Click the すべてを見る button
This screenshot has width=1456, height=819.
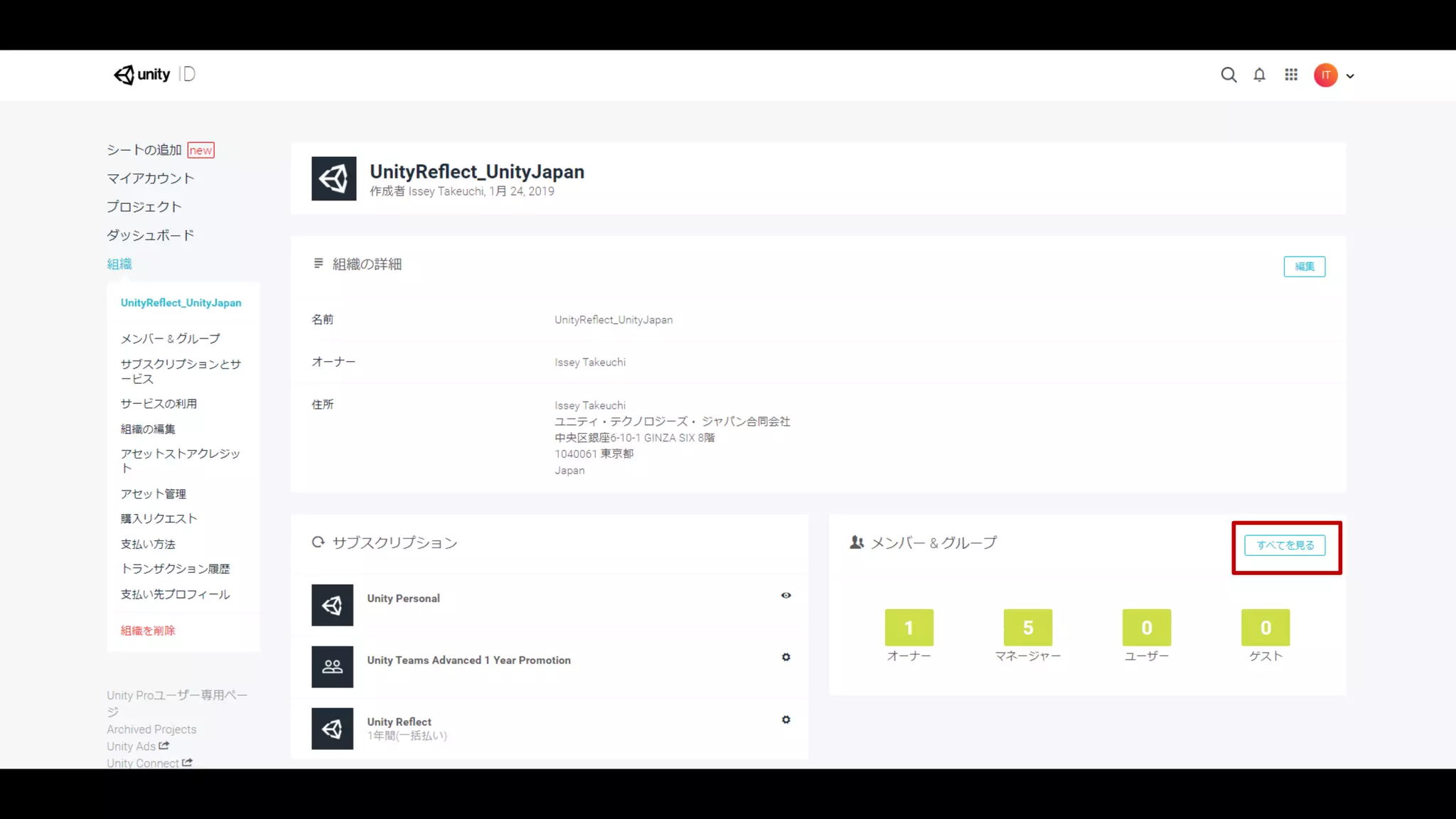1285,545
